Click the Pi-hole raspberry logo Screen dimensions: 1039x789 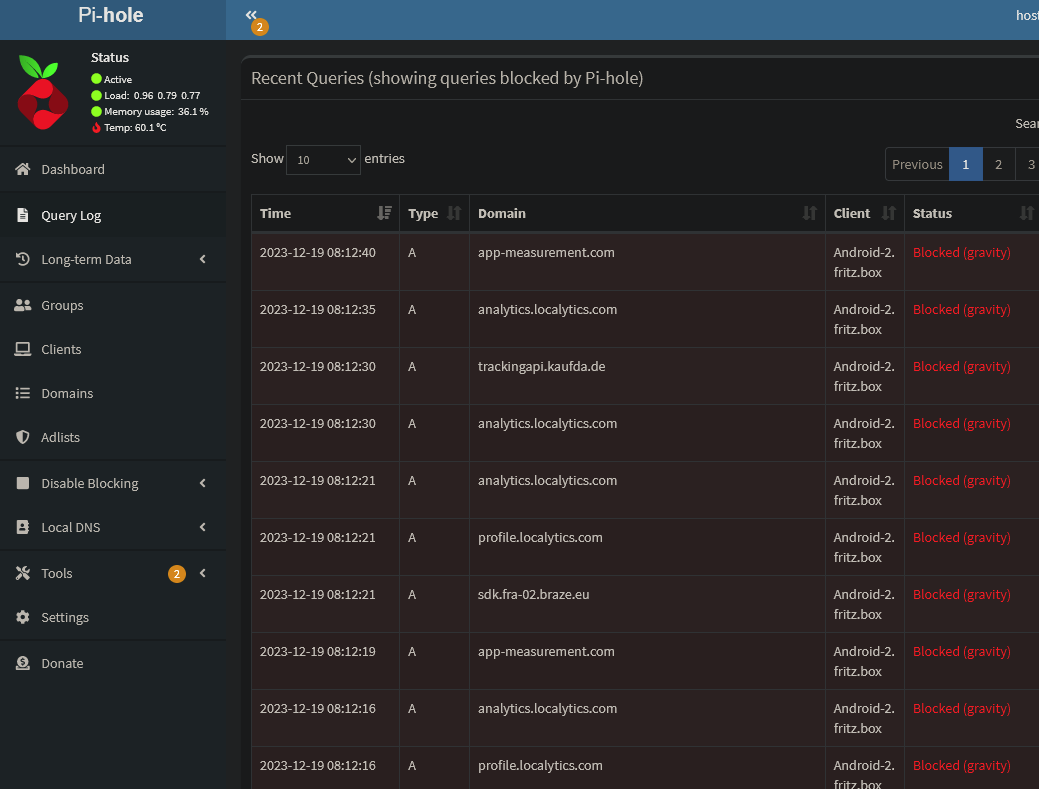coord(42,93)
